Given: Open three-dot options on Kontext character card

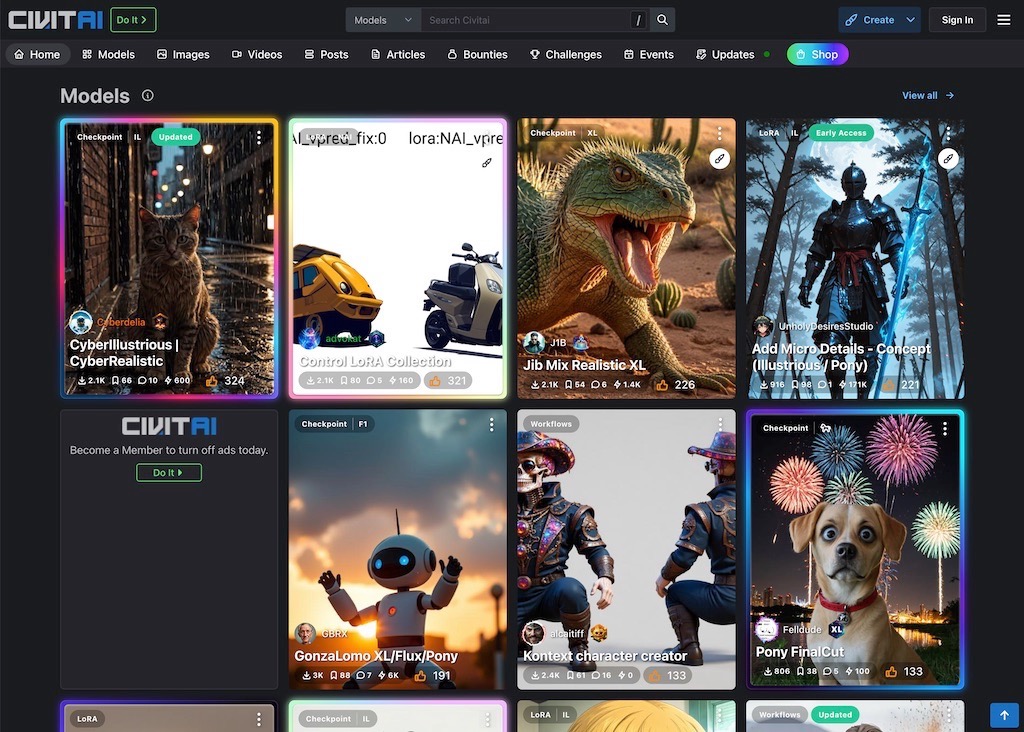Looking at the screenshot, I should click(x=720, y=425).
